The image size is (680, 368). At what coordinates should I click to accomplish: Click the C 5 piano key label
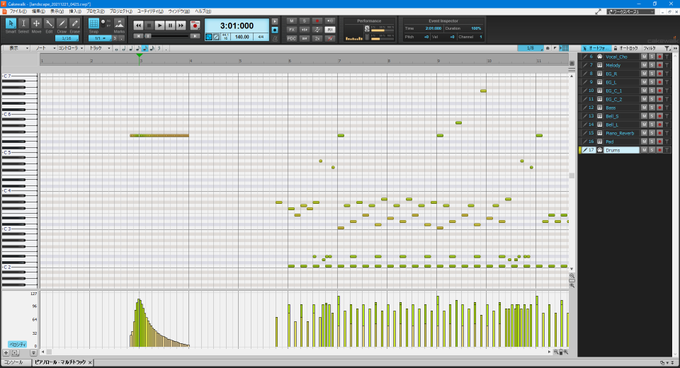coord(7,153)
